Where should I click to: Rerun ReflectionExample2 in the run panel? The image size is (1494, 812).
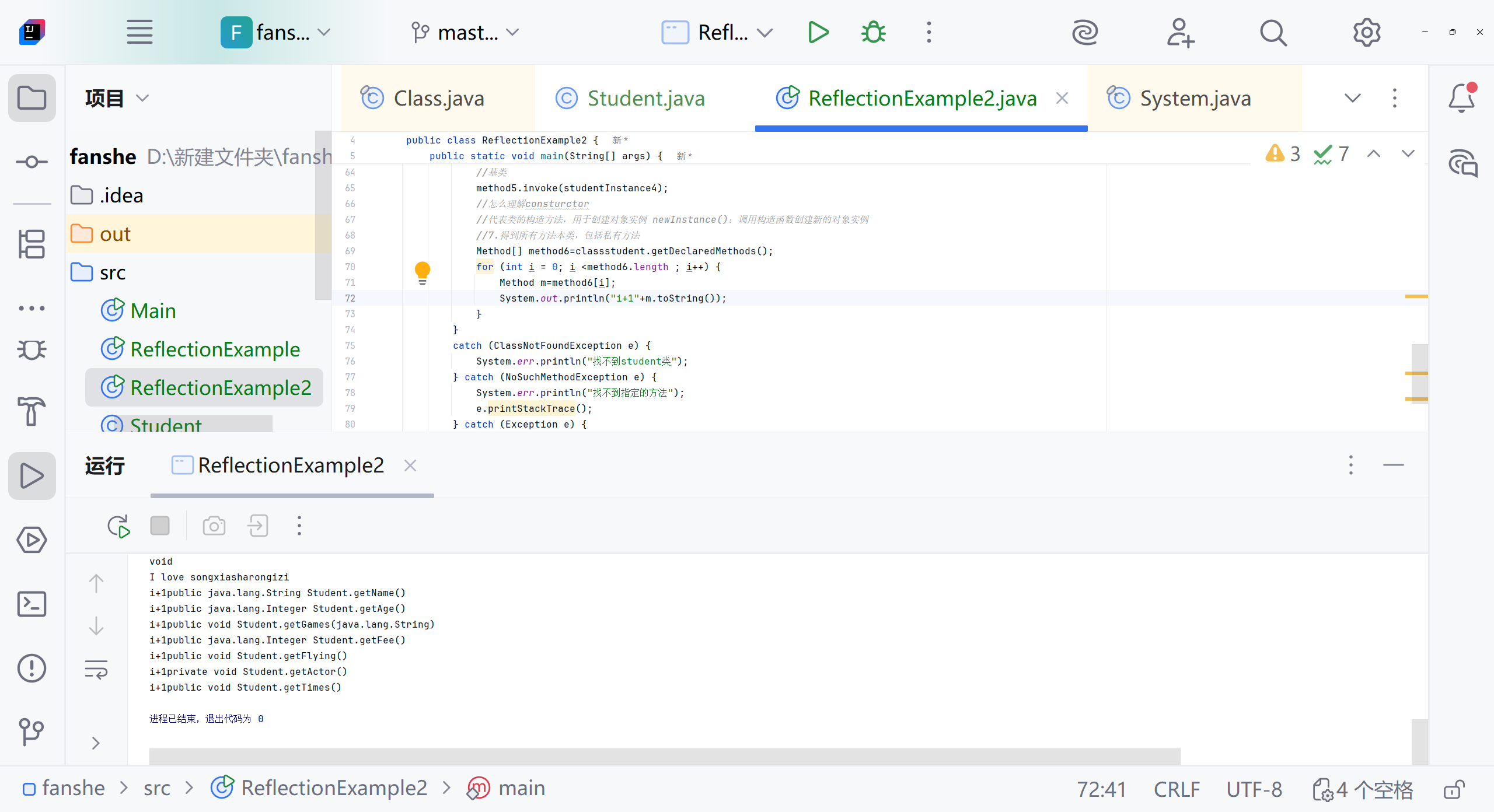pos(118,526)
